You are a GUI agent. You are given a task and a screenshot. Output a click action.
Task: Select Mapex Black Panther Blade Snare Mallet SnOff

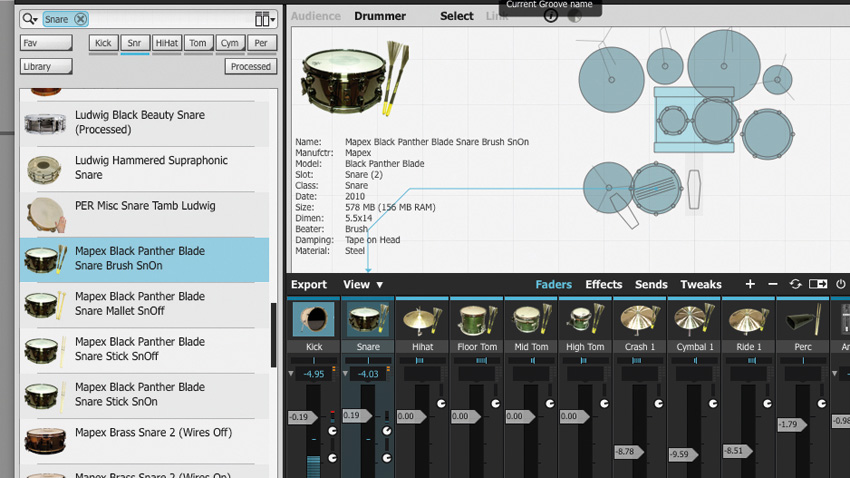[x=144, y=305]
